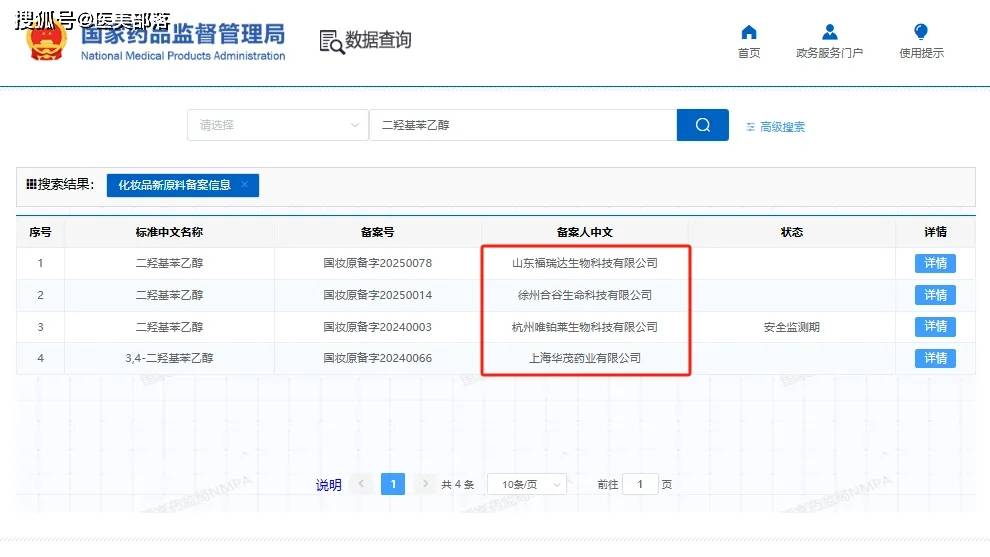This screenshot has height=557, width=990.
Task: Click record number 国妆原备字20250078
Action: pyautogui.click(x=378, y=263)
